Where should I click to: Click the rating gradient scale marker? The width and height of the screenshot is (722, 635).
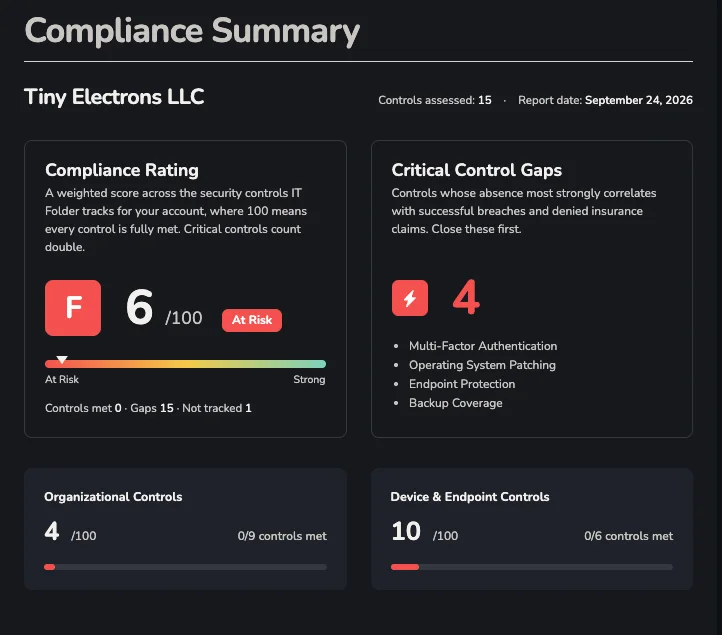click(x=62, y=359)
